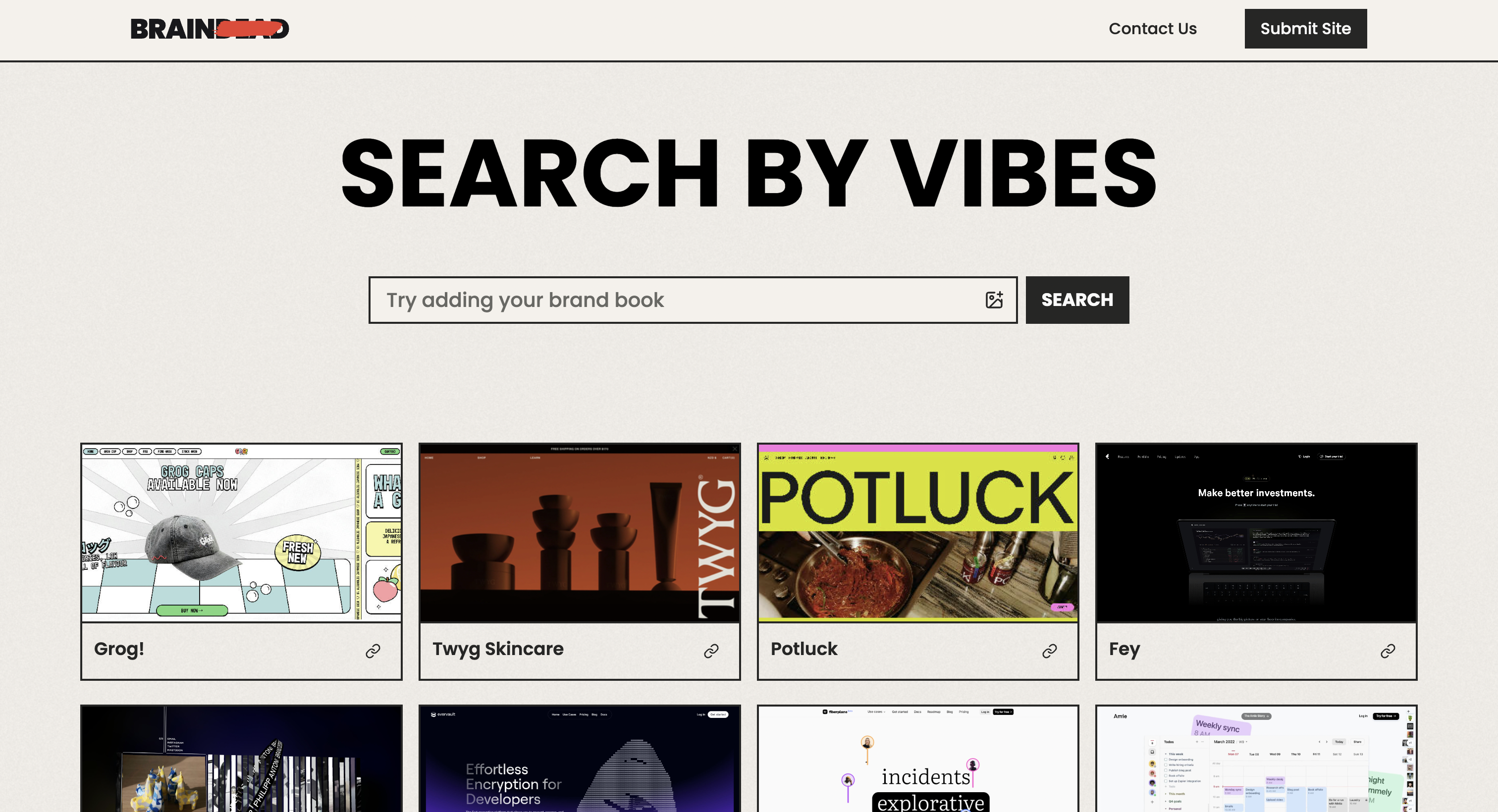Select the Grog! card title
1498x812 pixels.
[119, 649]
